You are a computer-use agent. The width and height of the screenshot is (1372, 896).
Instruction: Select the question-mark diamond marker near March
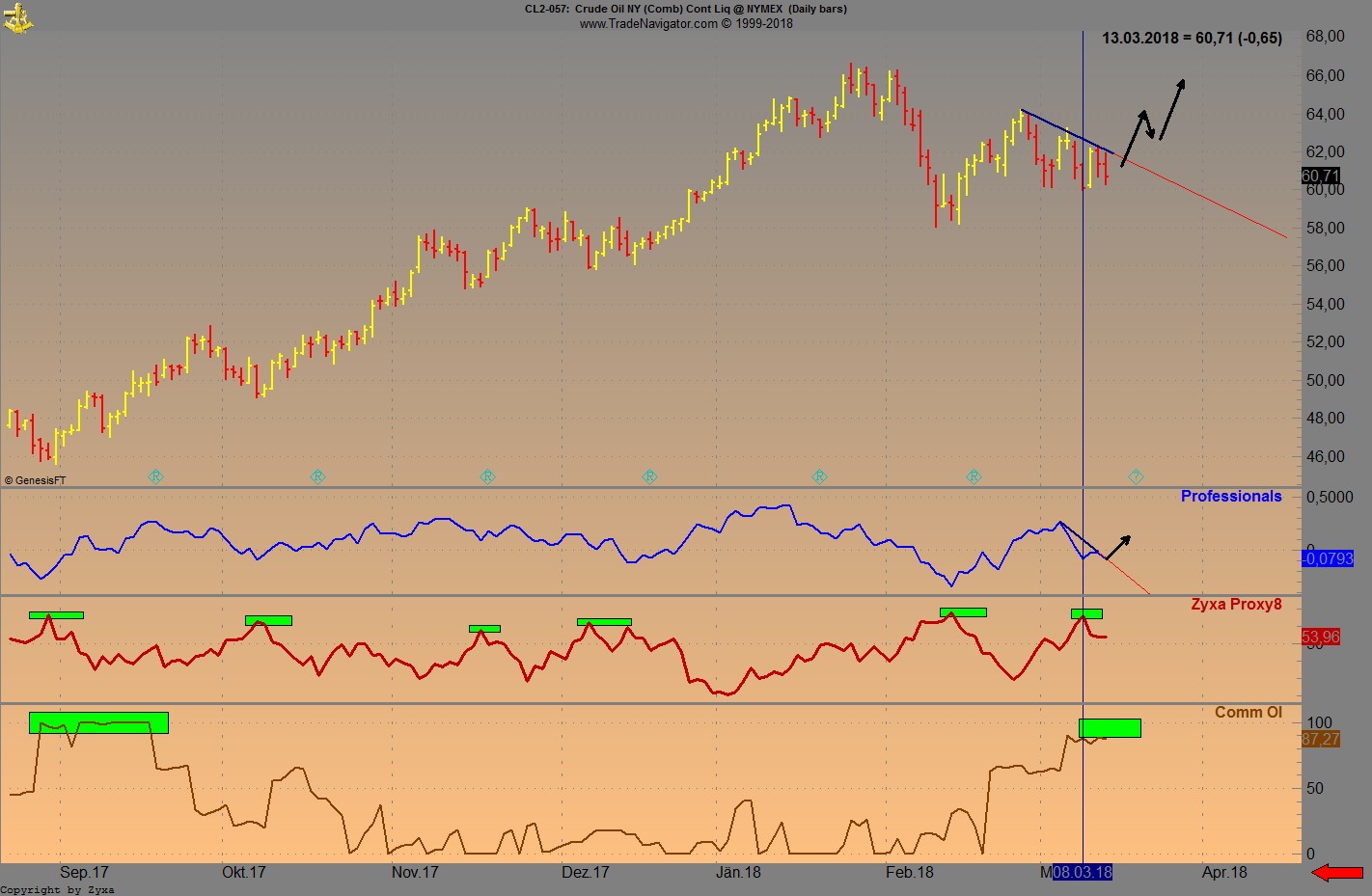click(1136, 476)
